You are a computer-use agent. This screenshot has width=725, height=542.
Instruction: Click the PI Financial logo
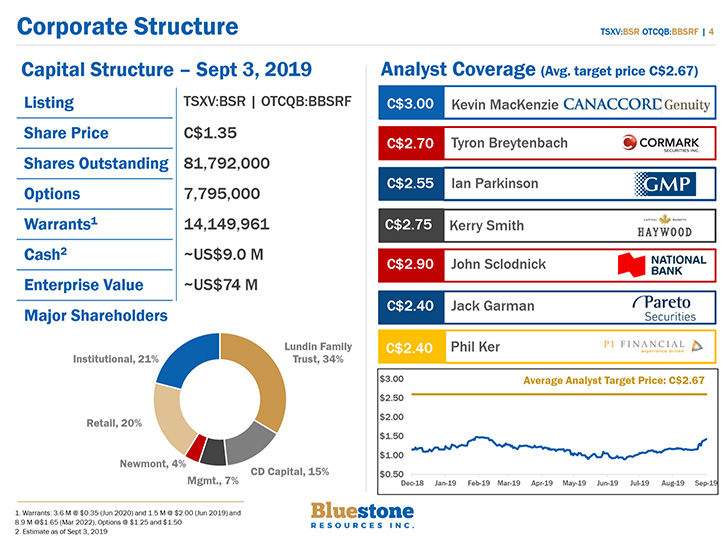(x=653, y=346)
